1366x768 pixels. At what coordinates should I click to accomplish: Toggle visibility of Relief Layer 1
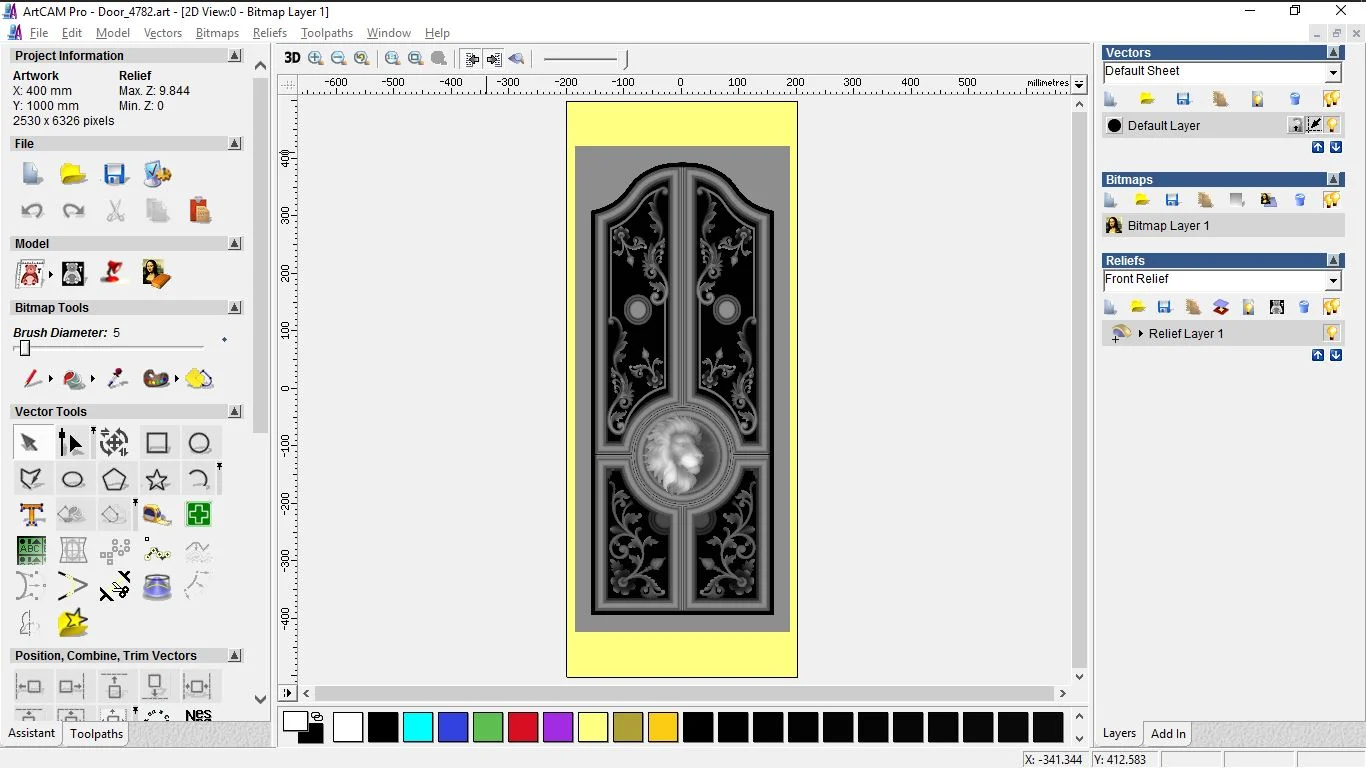coord(1332,333)
